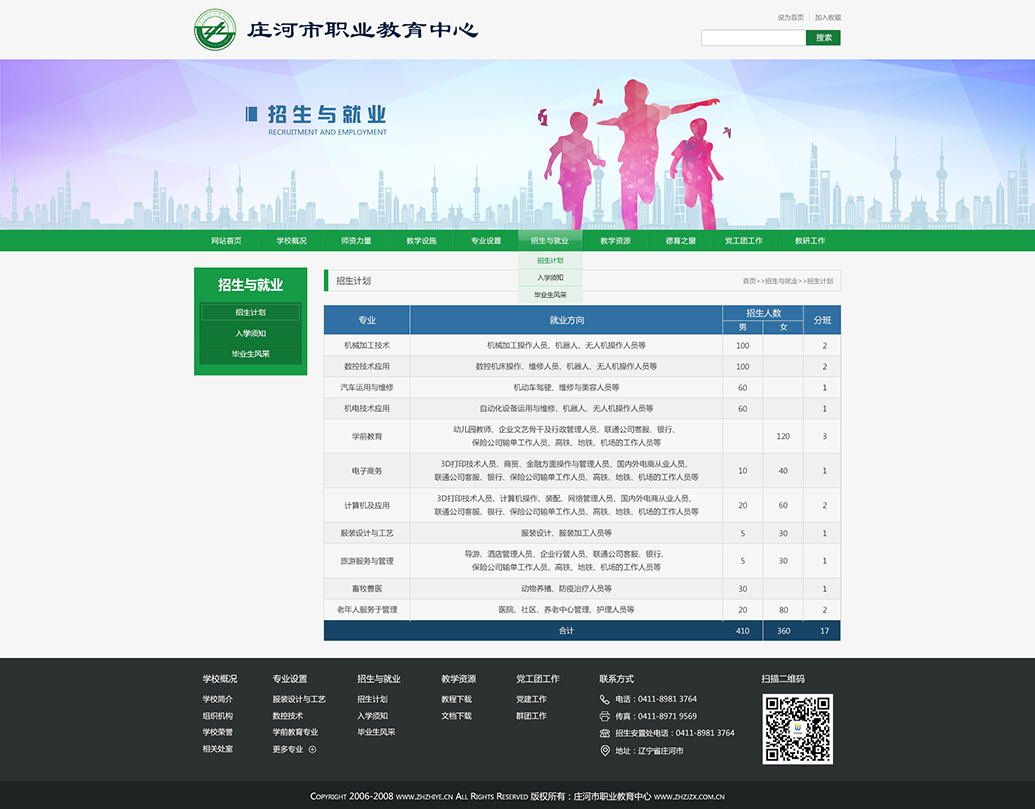The height and width of the screenshot is (809, 1035).
Task: Choose 毕业生风采 from the dropdown list
Action: [x=549, y=295]
